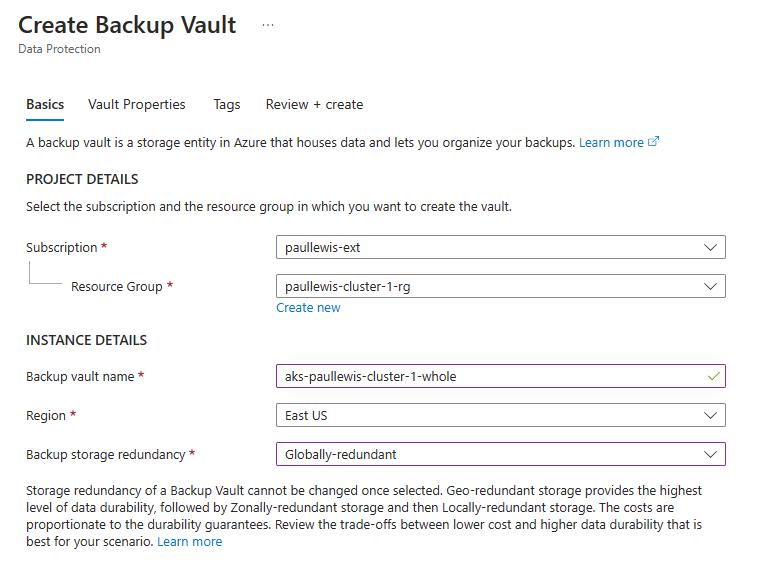Click the Backup storage redundancy chevron arrow
The image size is (766, 582).
[x=710, y=454]
